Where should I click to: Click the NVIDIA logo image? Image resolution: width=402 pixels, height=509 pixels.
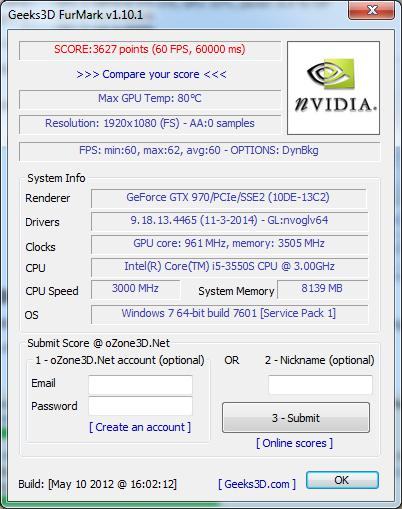click(333, 88)
